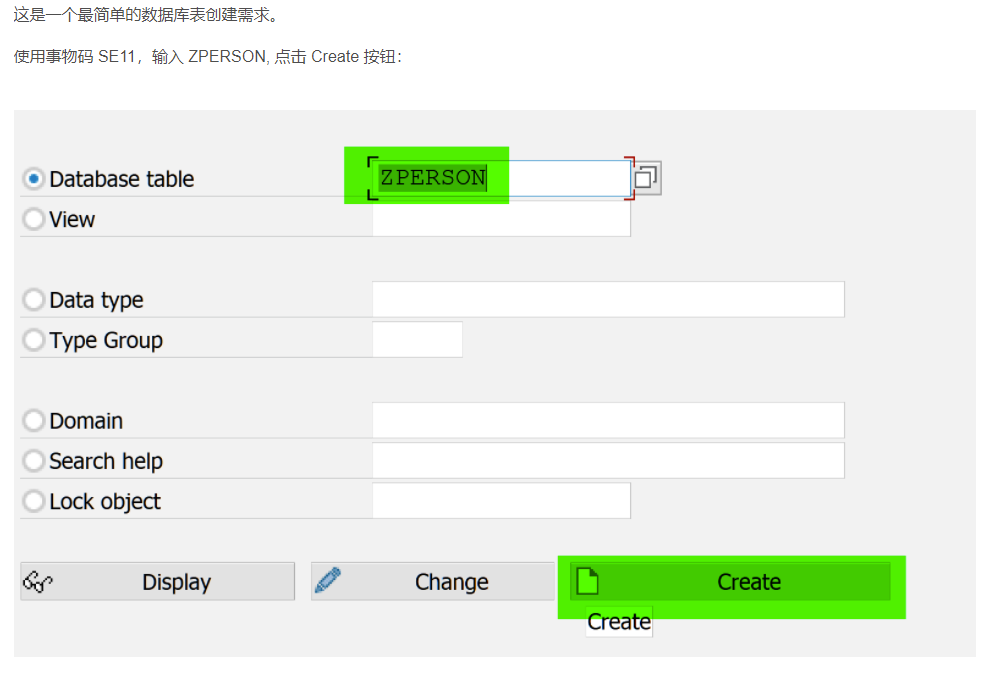Screen dimensions: 981x696
Task: Open value help next to ZPERSON field
Action: point(646,178)
